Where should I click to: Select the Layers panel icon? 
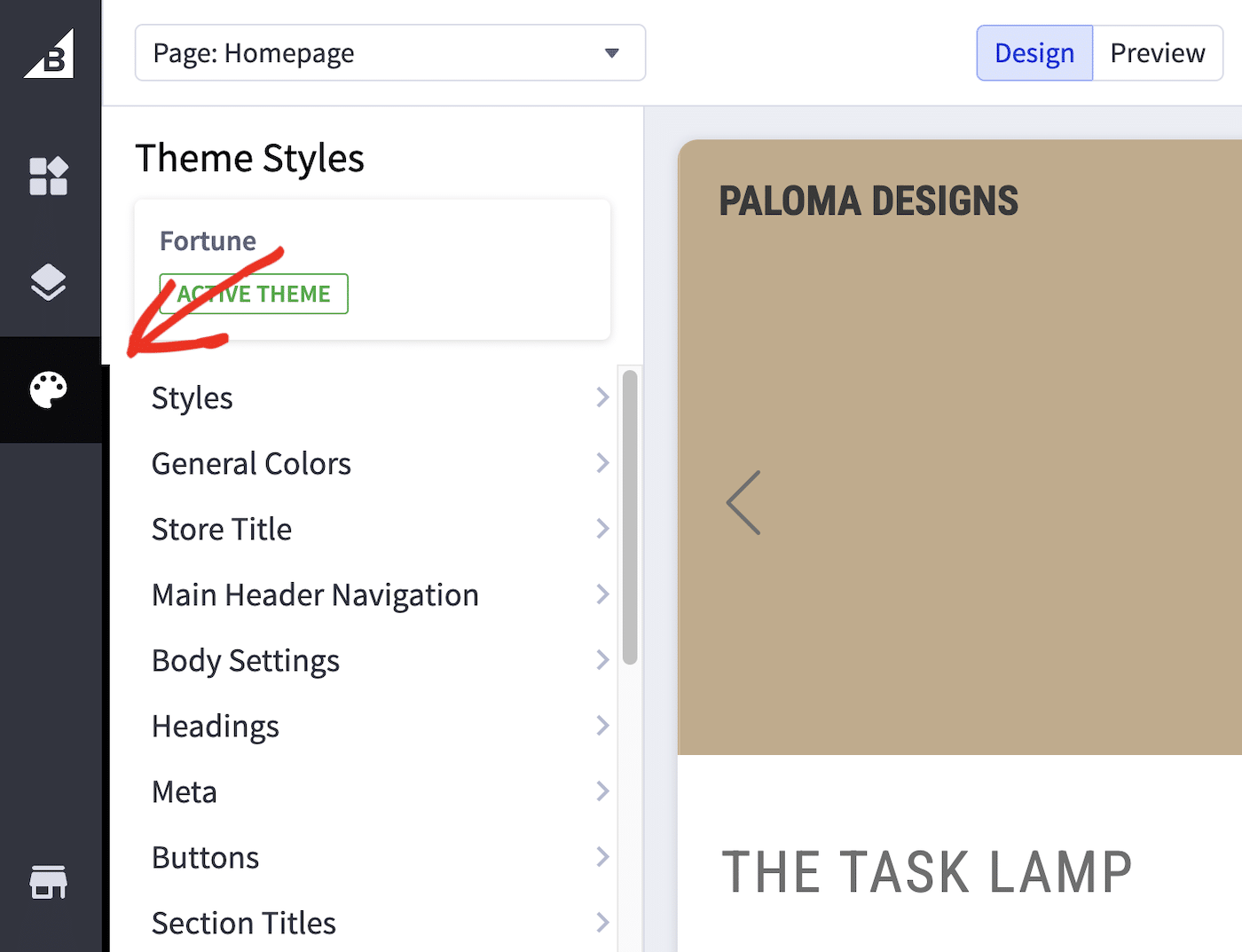tap(49, 281)
